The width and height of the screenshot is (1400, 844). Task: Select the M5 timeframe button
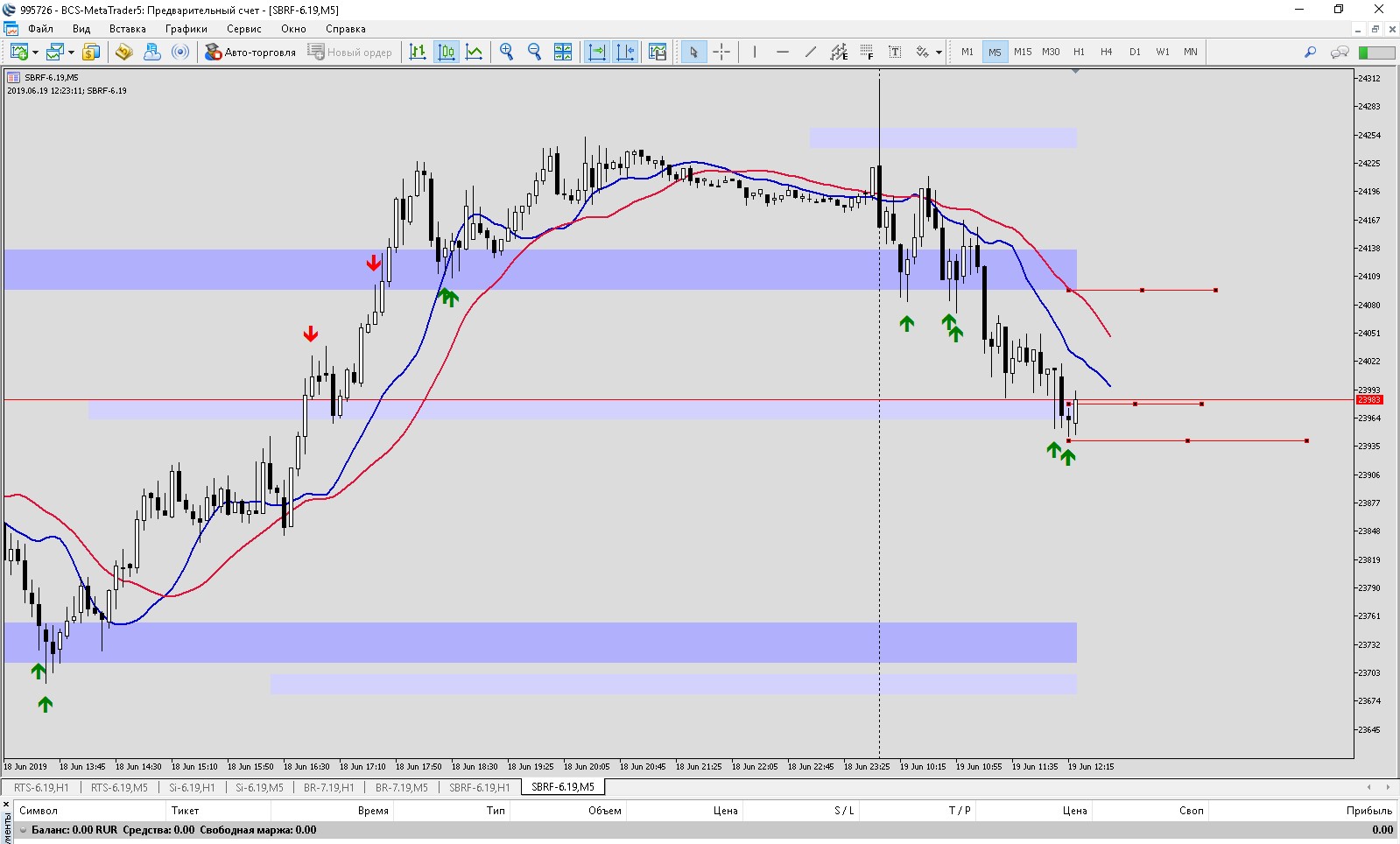(x=995, y=53)
